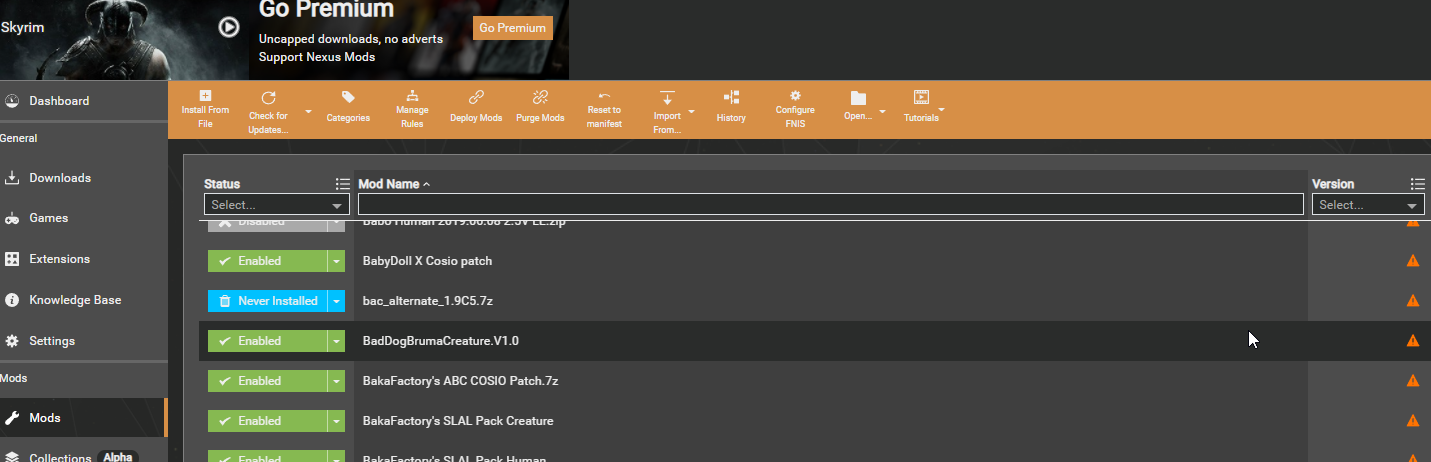Screen dimensions: 1431x462
Task: Select Mods sidebar item
Action: (x=83, y=418)
